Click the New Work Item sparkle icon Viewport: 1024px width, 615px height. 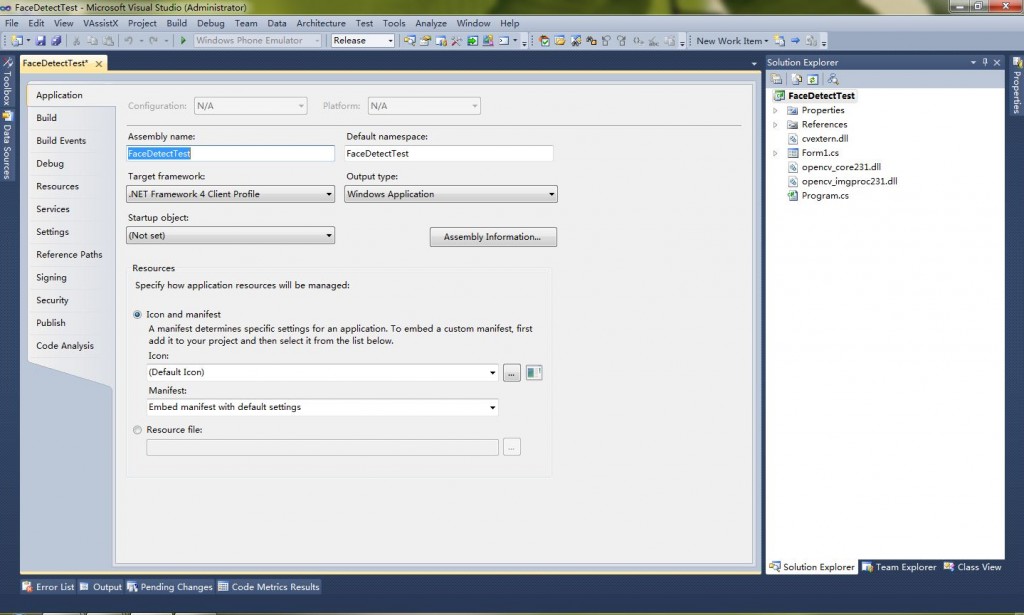[779, 40]
